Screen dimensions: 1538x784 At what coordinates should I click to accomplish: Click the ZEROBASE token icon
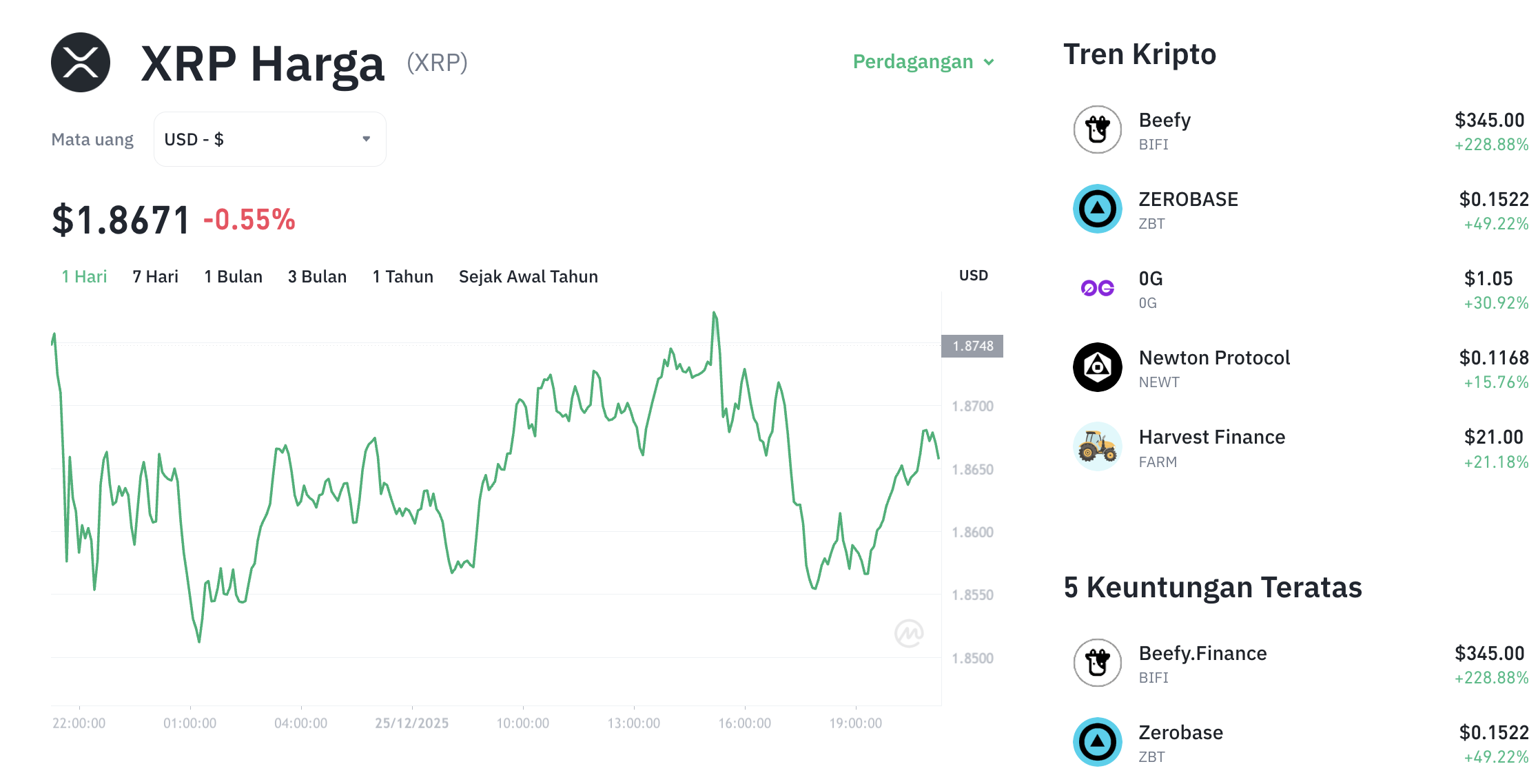click(x=1097, y=209)
